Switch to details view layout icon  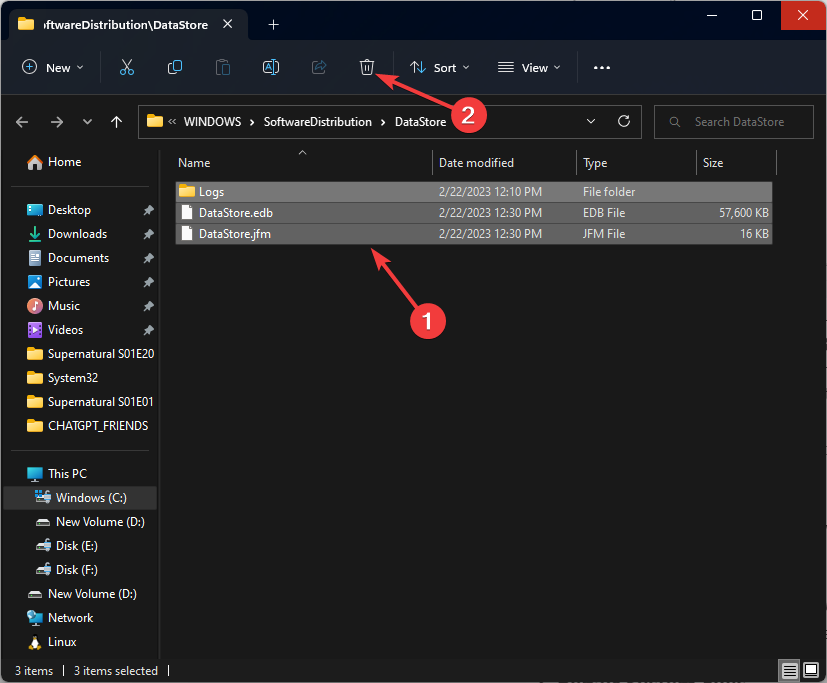[x=789, y=671]
